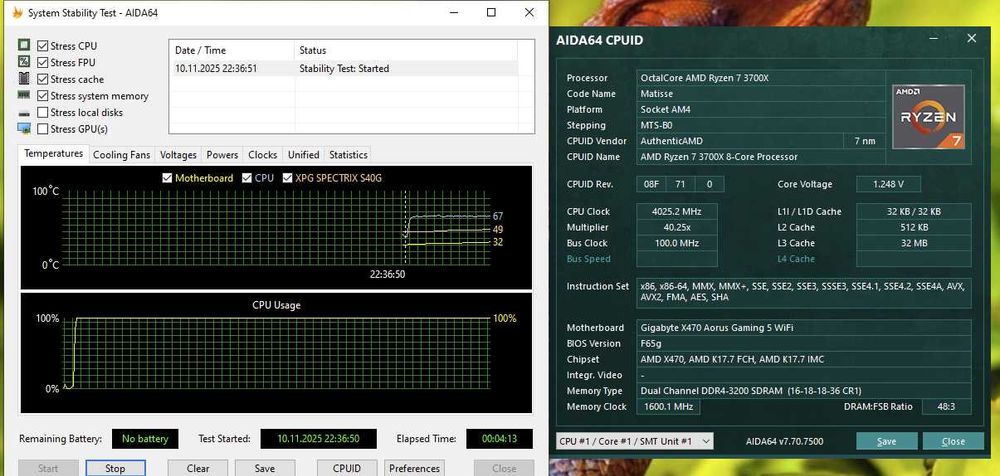Image resolution: width=1000 pixels, height=476 pixels.
Task: Click the FPU icon beside Stress FPU
Action: point(24,62)
